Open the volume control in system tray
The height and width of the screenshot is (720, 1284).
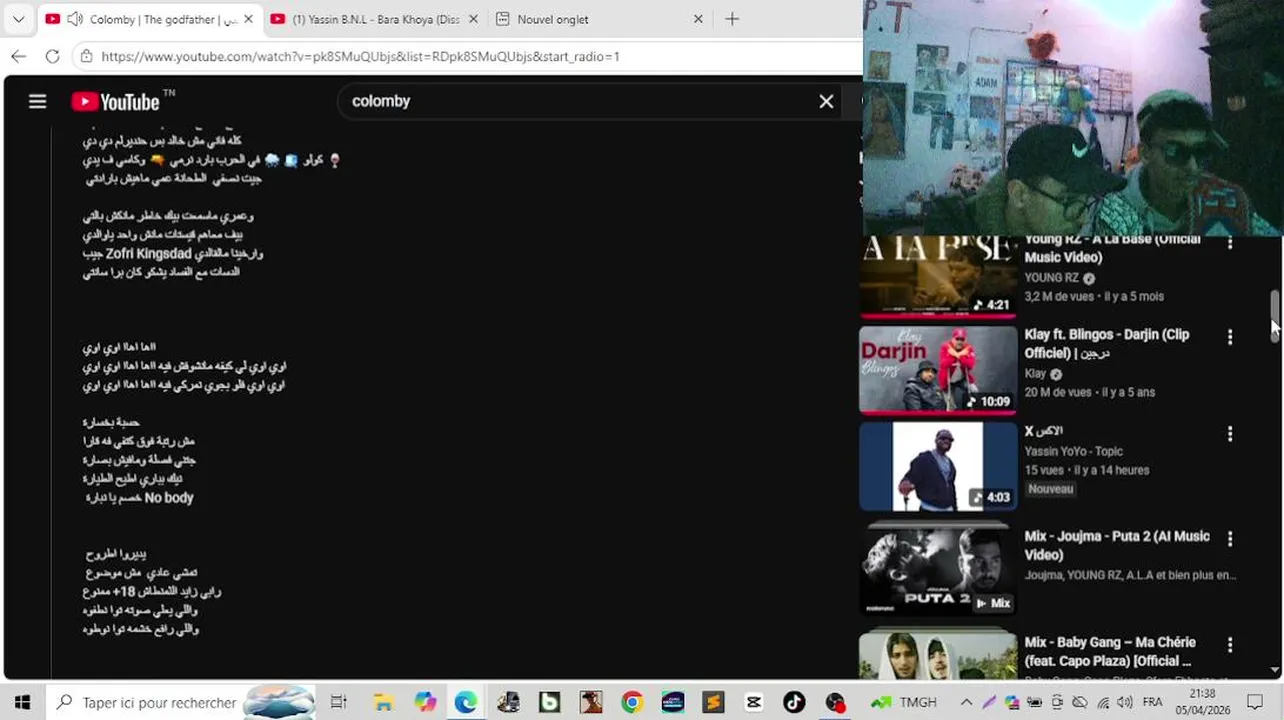pyautogui.click(x=1125, y=703)
